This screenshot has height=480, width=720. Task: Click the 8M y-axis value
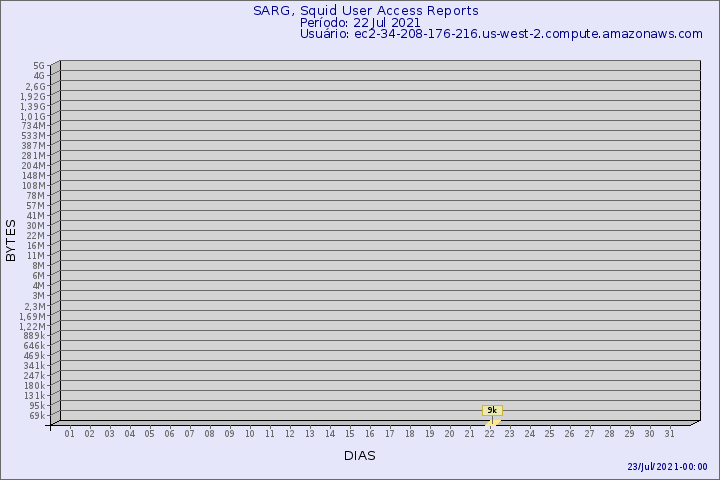tap(39, 265)
